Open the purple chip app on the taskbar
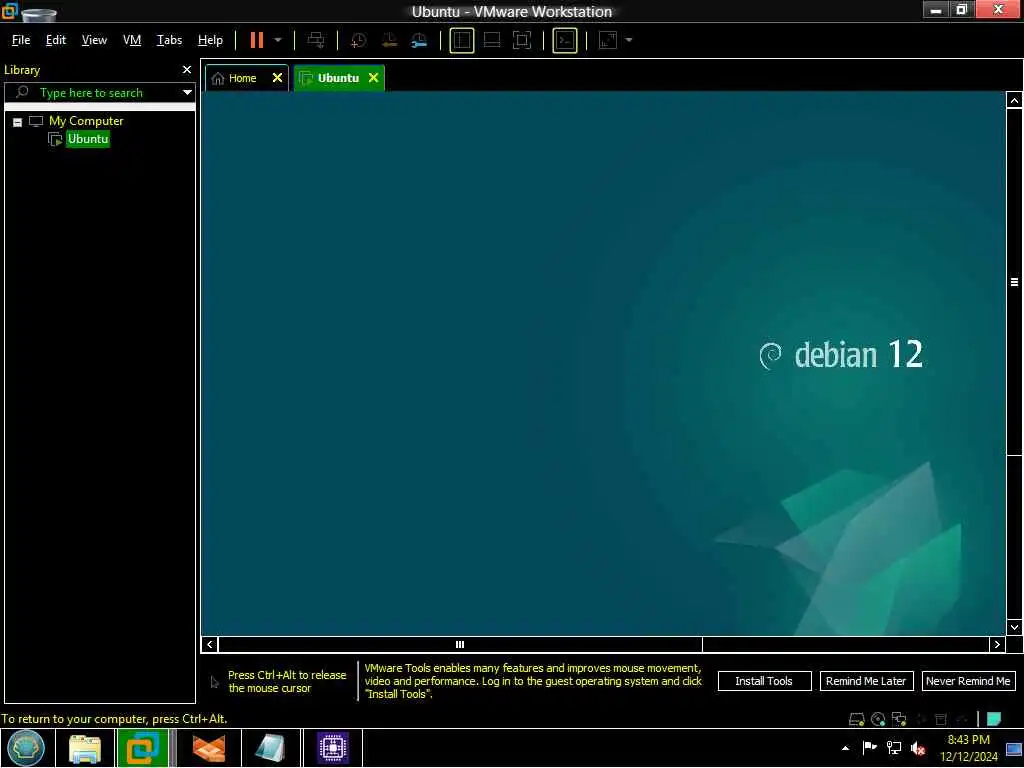 tap(332, 748)
